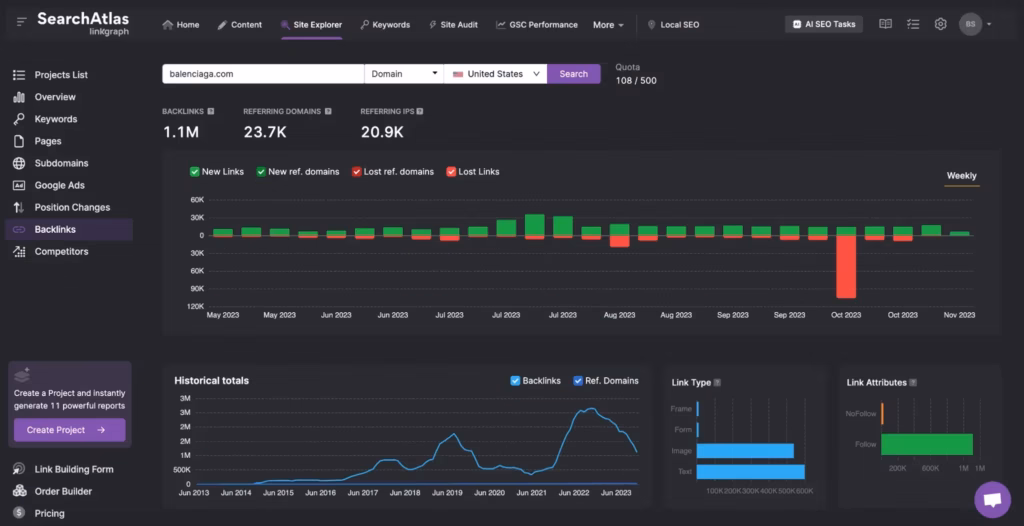Click the Referring Domains info icon
Viewport: 1024px width, 526px height.
(328, 111)
